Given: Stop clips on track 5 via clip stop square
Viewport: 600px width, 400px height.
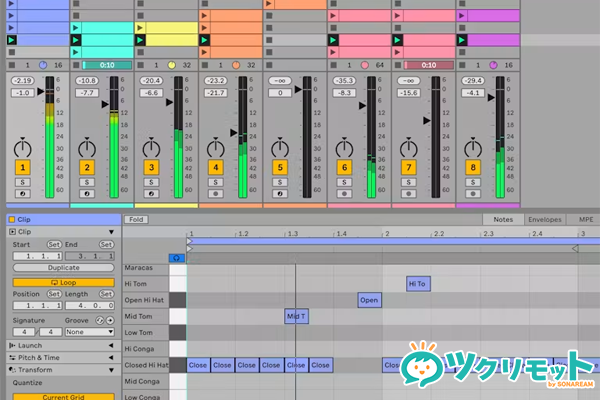Looking at the screenshot, I should [269, 65].
